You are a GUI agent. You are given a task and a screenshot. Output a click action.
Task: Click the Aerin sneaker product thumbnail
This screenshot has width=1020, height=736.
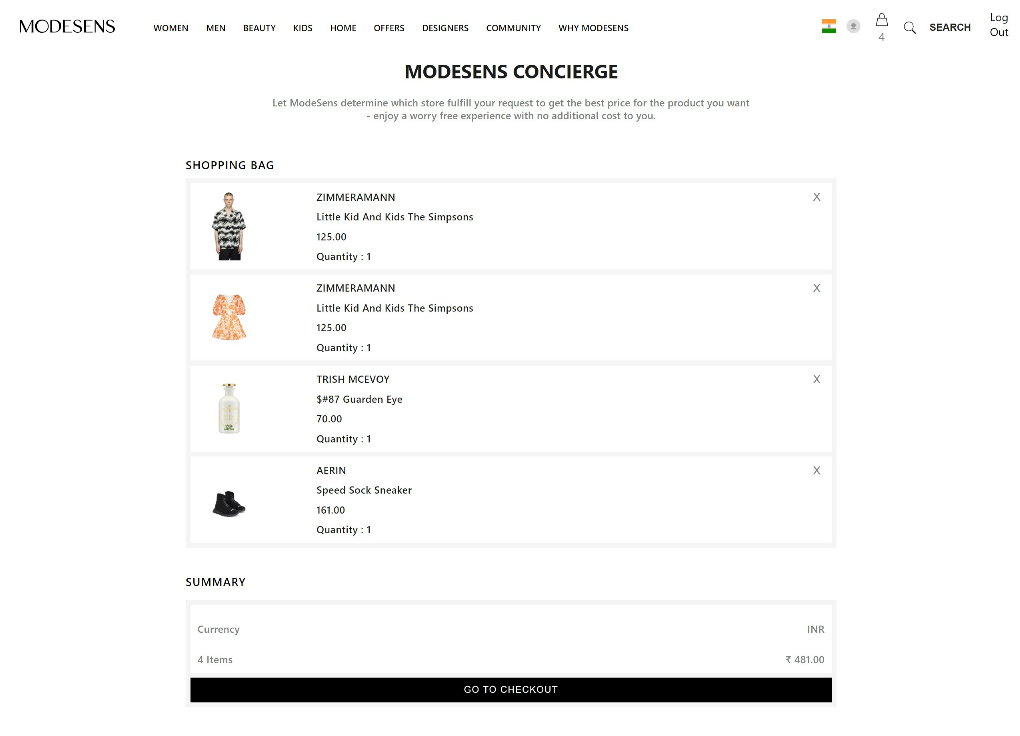click(x=229, y=500)
